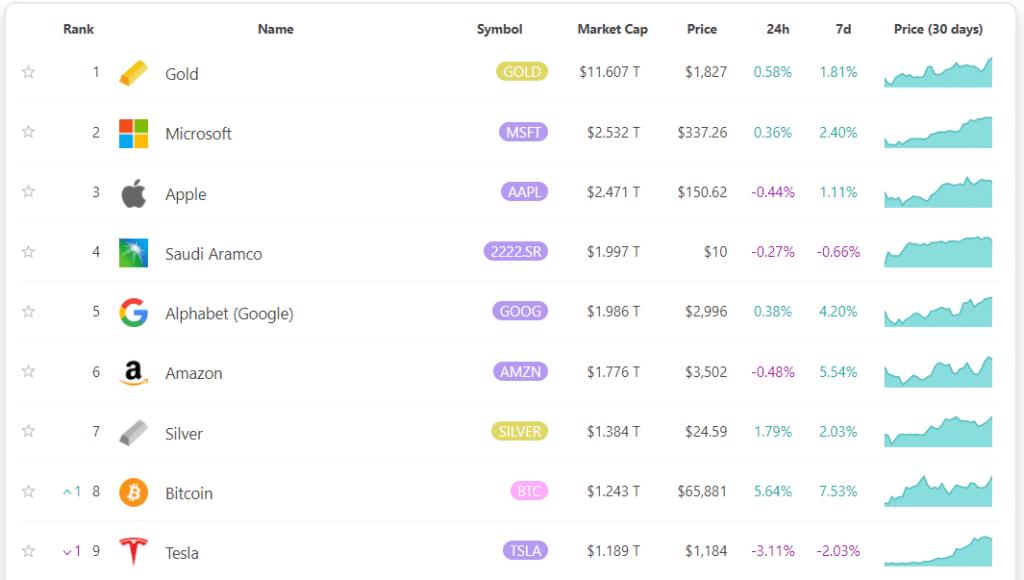Viewport: 1024px width, 580px height.
Task: Open the Gold asset page link
Action: point(182,74)
